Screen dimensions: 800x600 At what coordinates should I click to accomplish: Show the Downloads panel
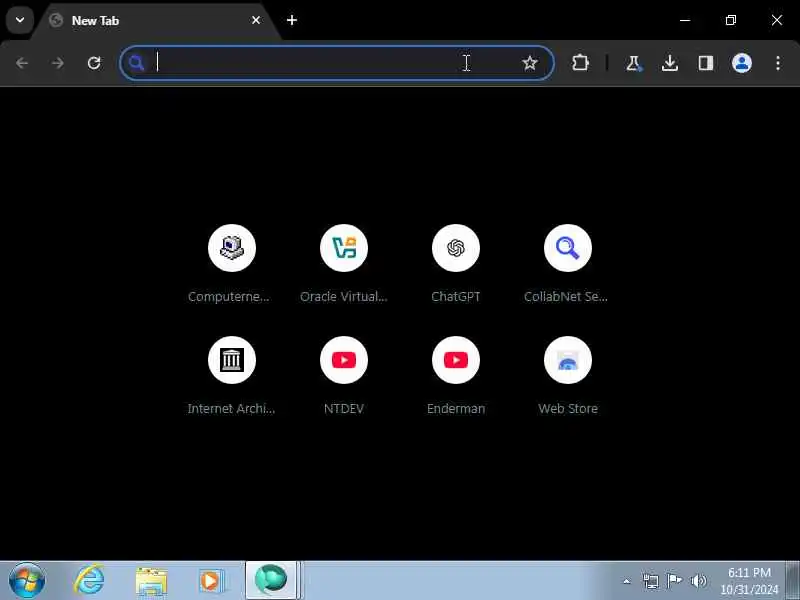[670, 63]
